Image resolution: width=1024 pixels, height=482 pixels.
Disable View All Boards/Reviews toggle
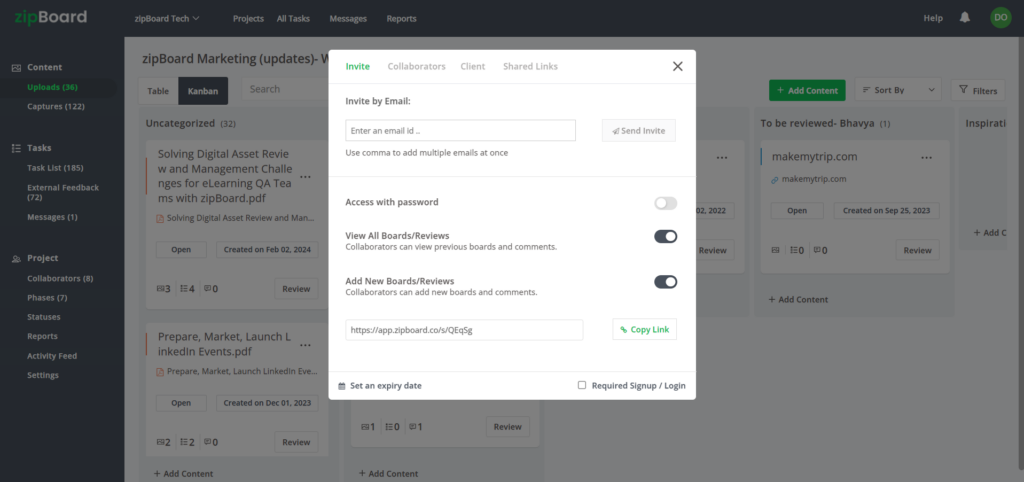pyautogui.click(x=665, y=236)
